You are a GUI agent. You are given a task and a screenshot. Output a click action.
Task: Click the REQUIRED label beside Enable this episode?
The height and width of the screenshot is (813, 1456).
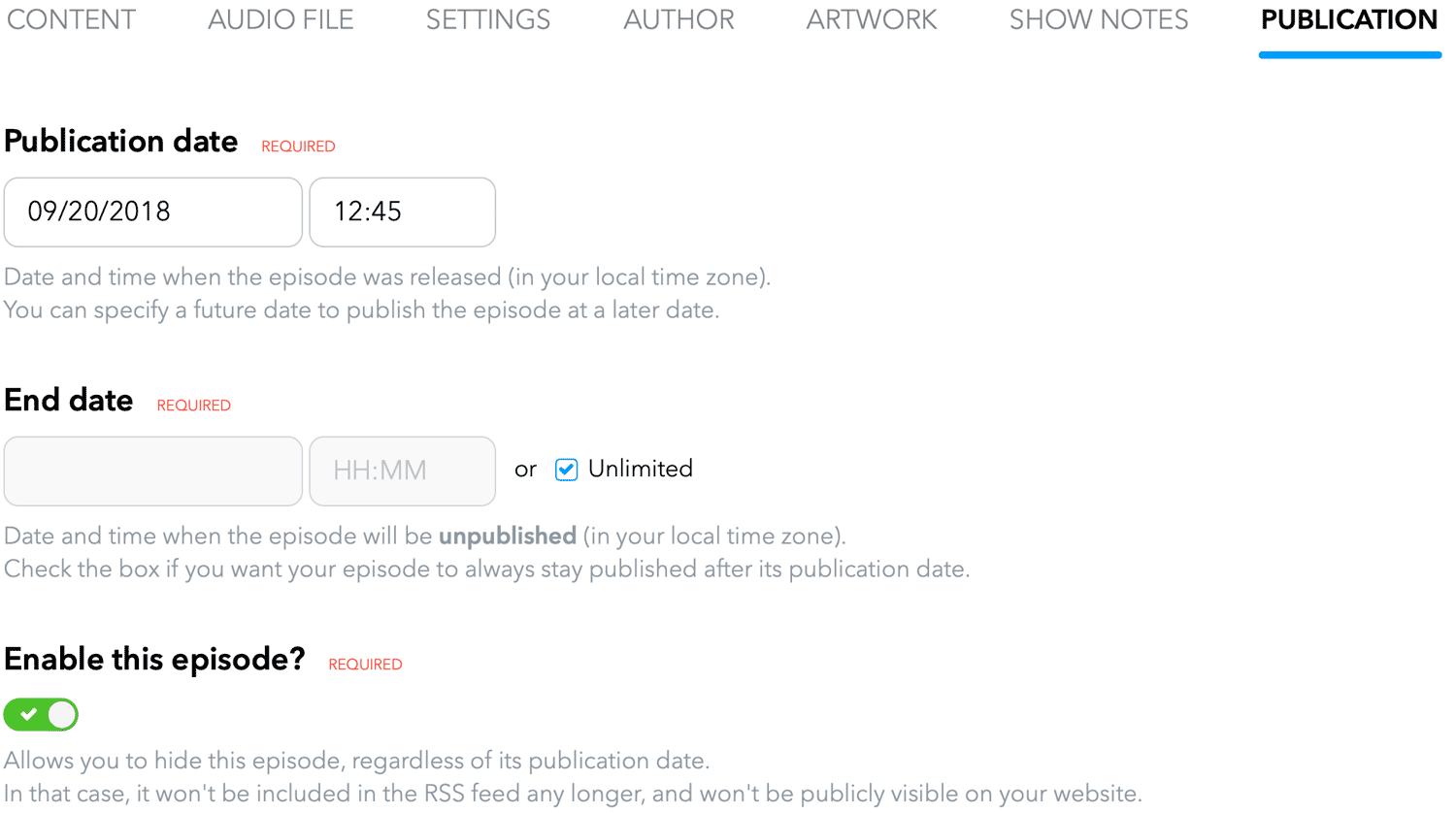point(365,665)
